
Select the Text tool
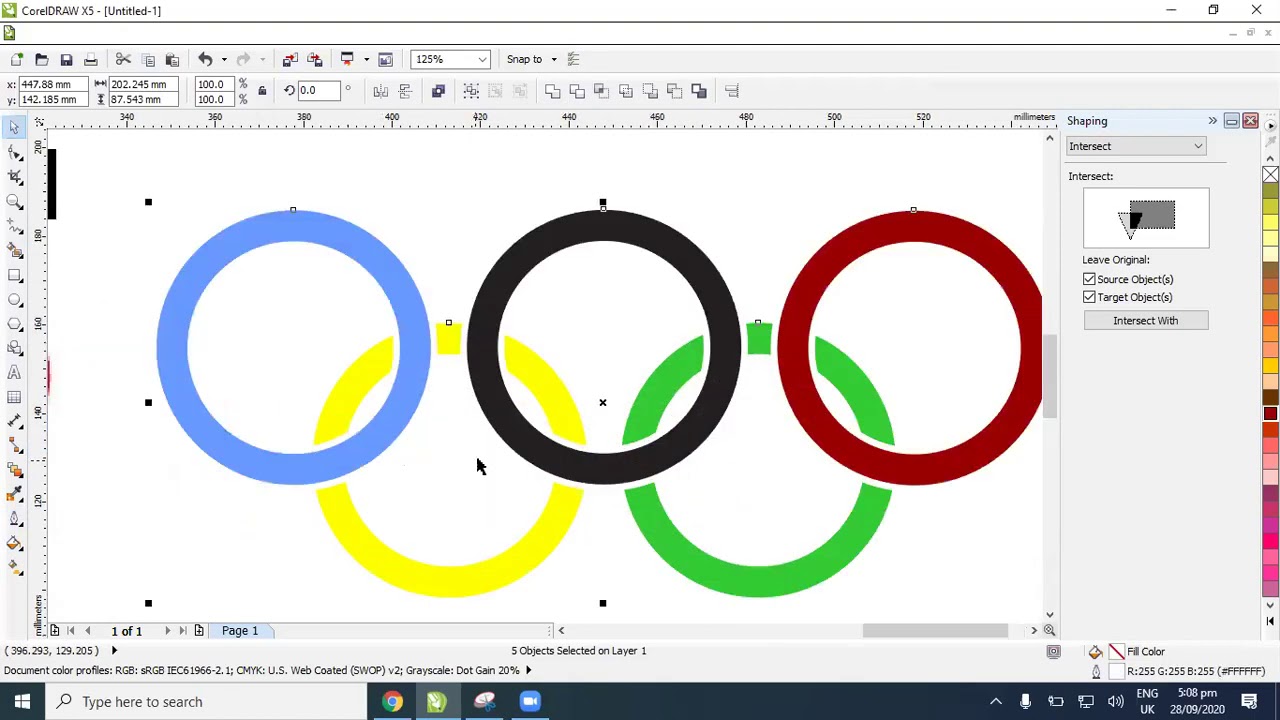pos(14,373)
